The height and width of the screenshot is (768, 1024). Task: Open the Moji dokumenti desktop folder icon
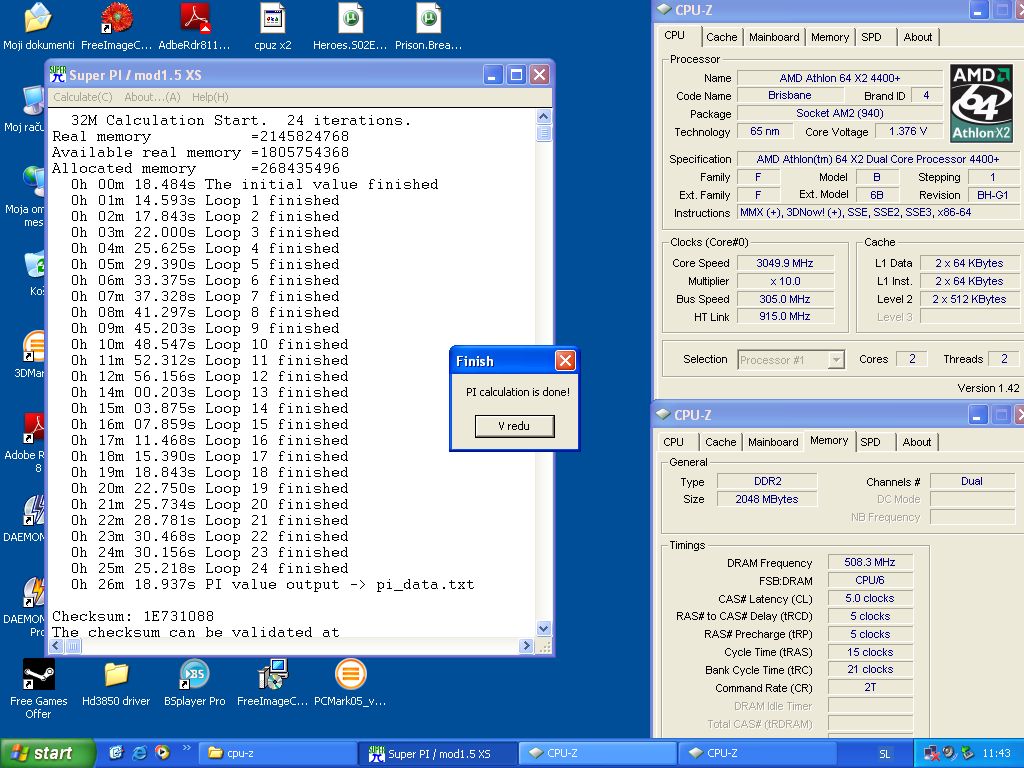(39, 18)
